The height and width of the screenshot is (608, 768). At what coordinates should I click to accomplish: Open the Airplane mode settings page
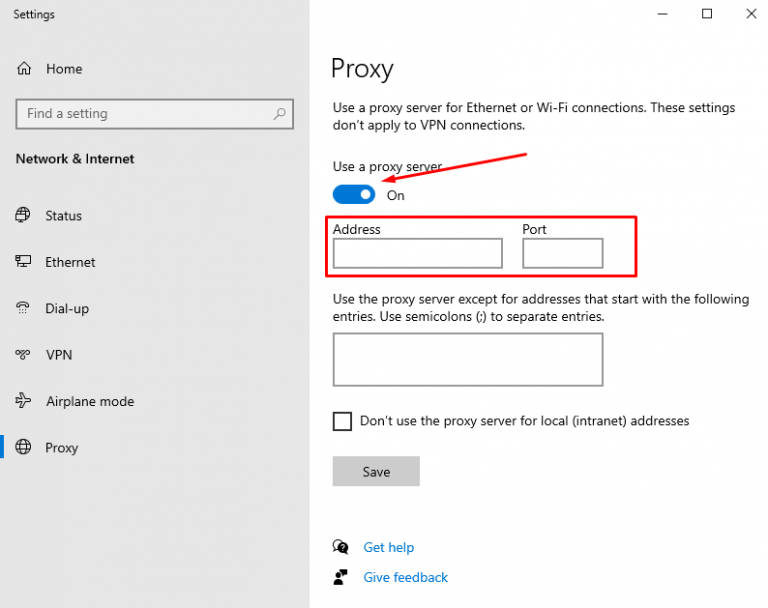[90, 401]
